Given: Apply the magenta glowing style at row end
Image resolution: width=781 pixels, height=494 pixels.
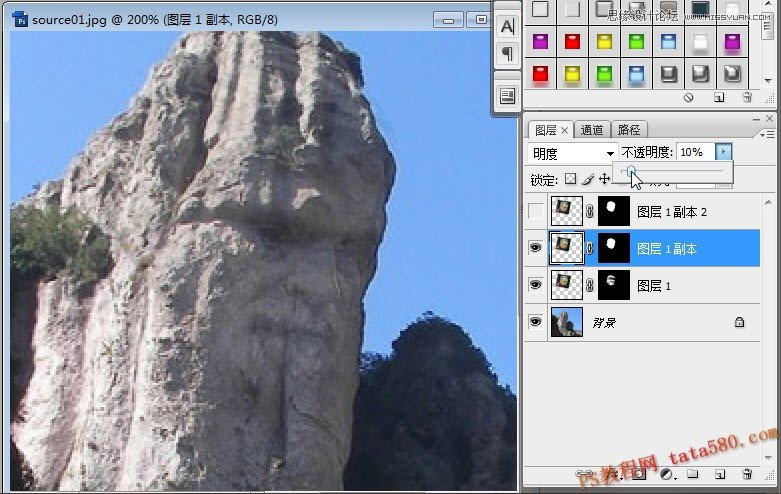Looking at the screenshot, I should click(732, 41).
